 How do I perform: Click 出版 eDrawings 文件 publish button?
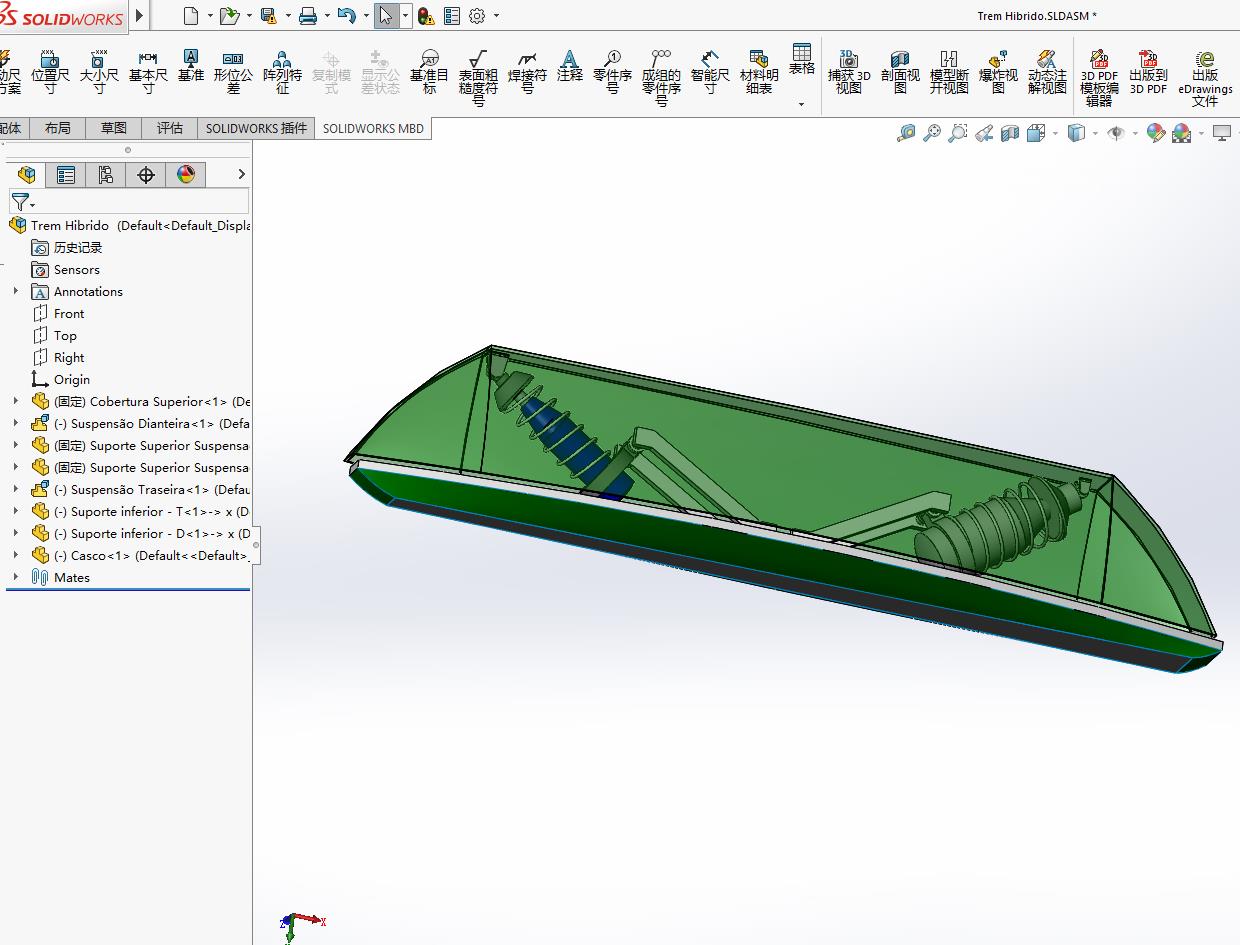click(x=1205, y=78)
